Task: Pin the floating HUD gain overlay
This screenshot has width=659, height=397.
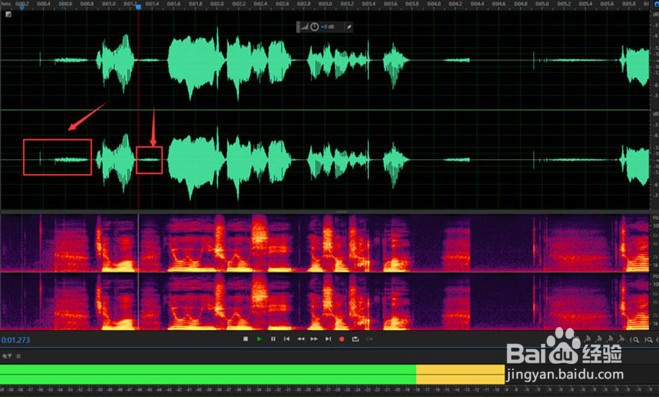Action: click(x=348, y=27)
